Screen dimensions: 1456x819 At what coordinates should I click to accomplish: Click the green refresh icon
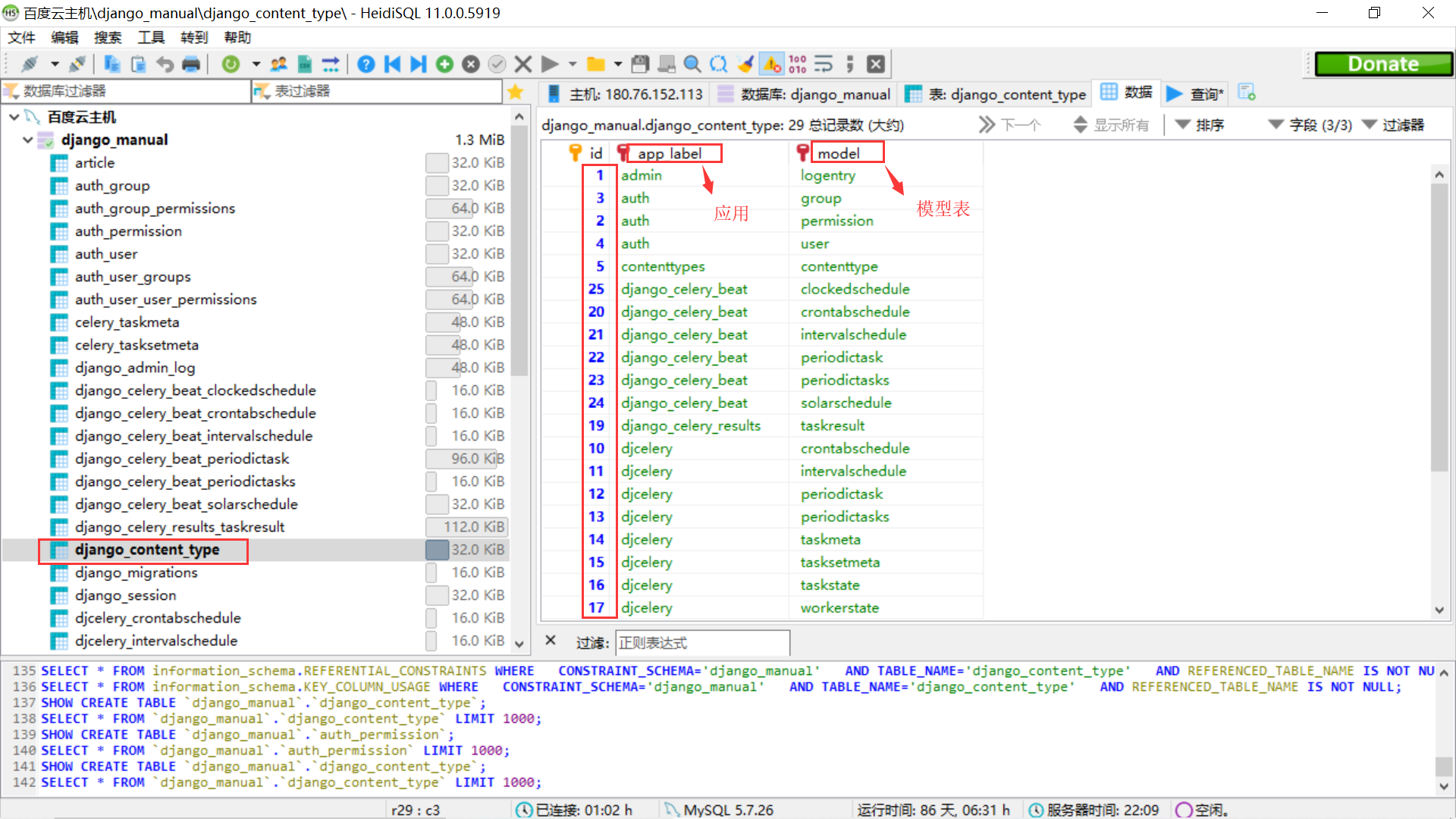231,64
